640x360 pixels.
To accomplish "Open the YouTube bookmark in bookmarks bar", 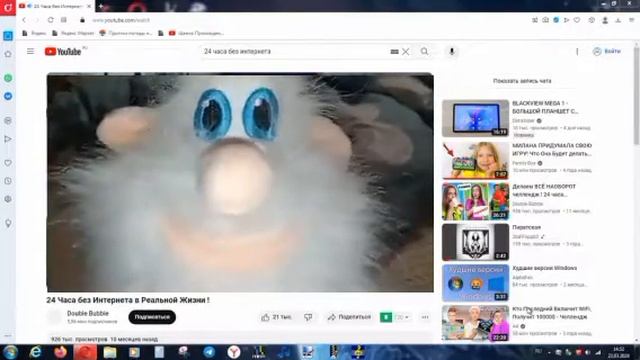I will point(196,33).
